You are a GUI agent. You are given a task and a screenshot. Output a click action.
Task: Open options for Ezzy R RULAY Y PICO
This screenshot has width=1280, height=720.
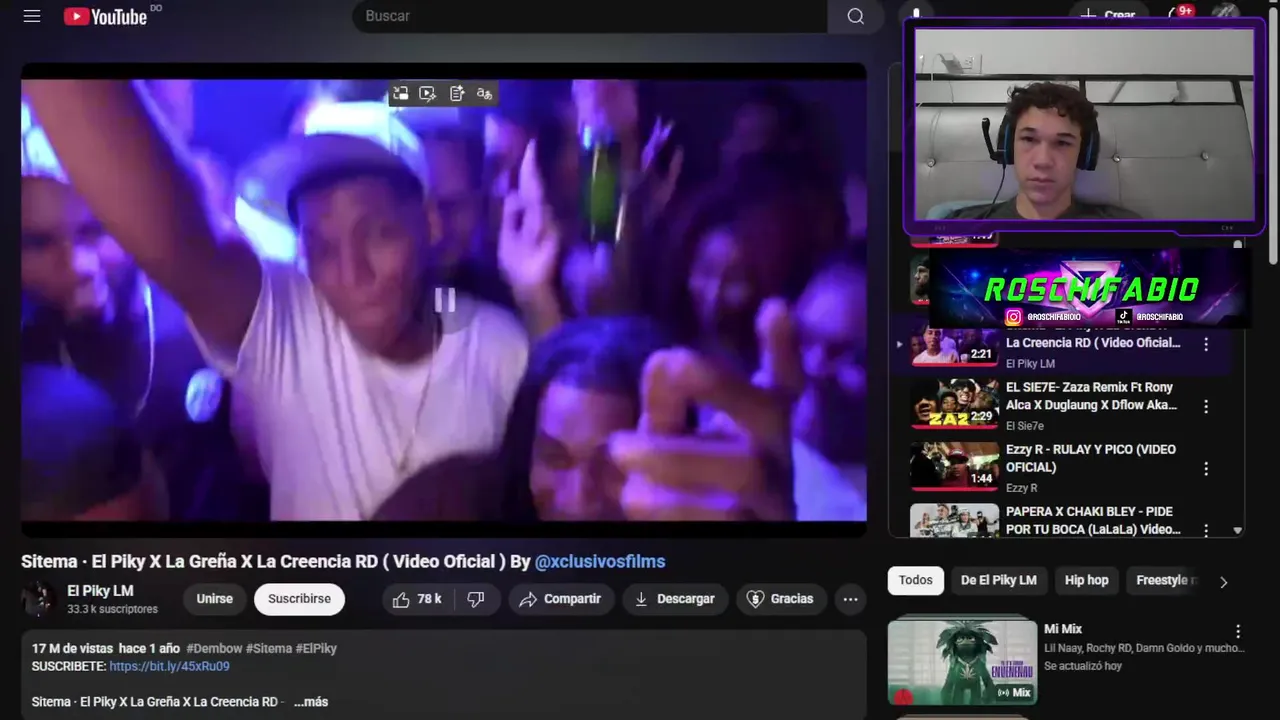point(1206,468)
